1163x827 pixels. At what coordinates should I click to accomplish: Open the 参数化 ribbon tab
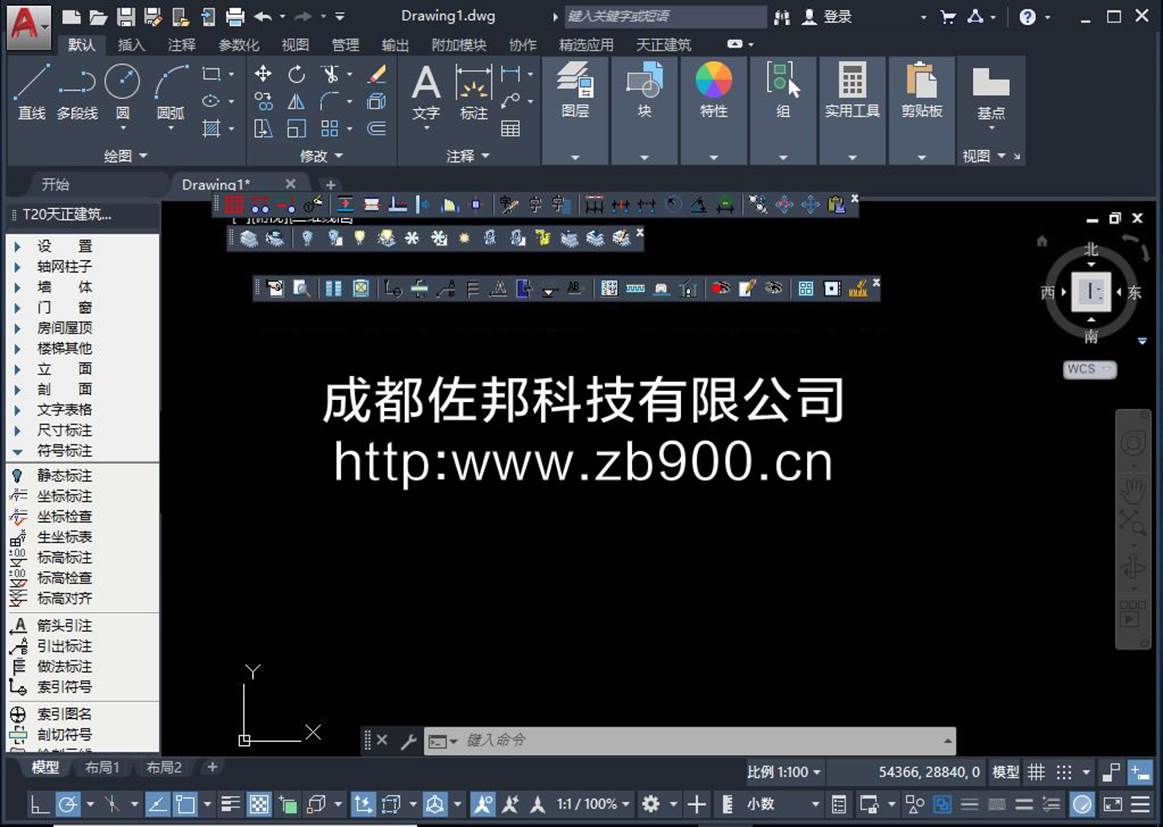click(x=239, y=45)
